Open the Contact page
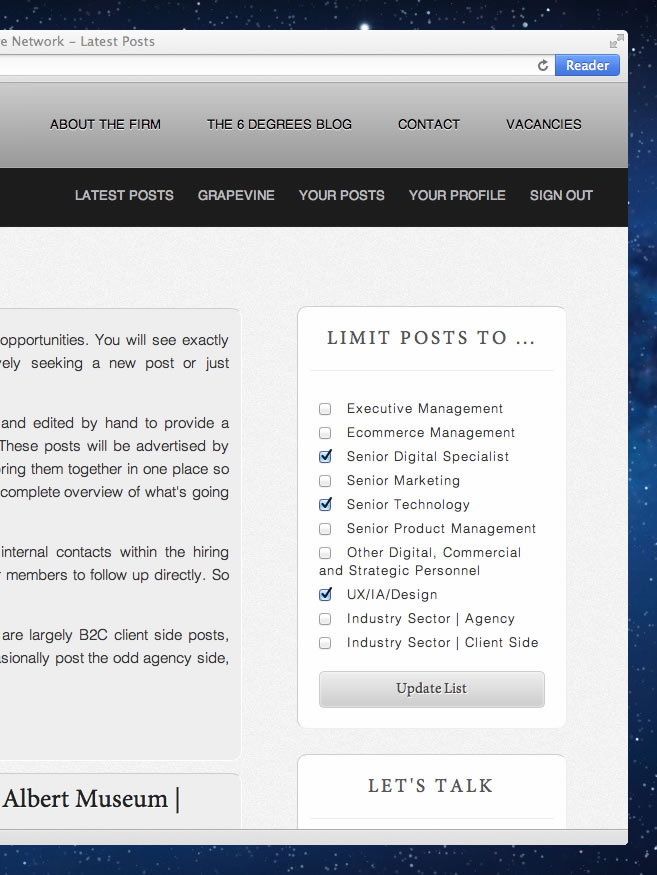 tap(429, 124)
